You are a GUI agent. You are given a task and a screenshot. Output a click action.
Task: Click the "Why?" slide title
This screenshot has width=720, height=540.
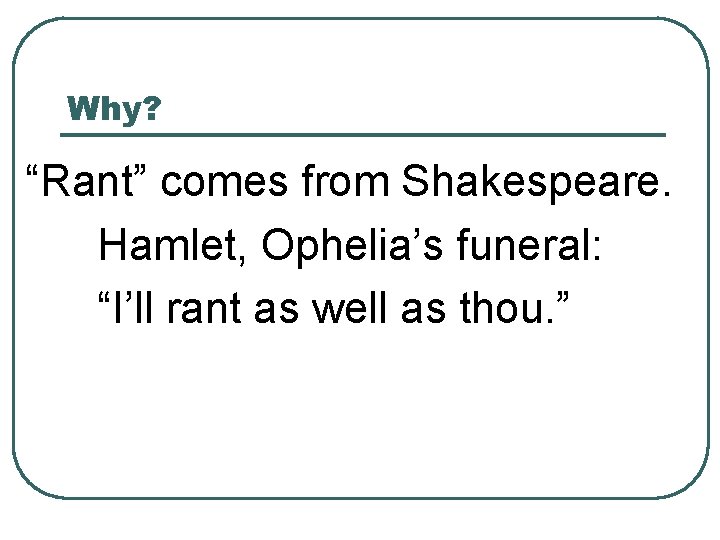(x=113, y=108)
